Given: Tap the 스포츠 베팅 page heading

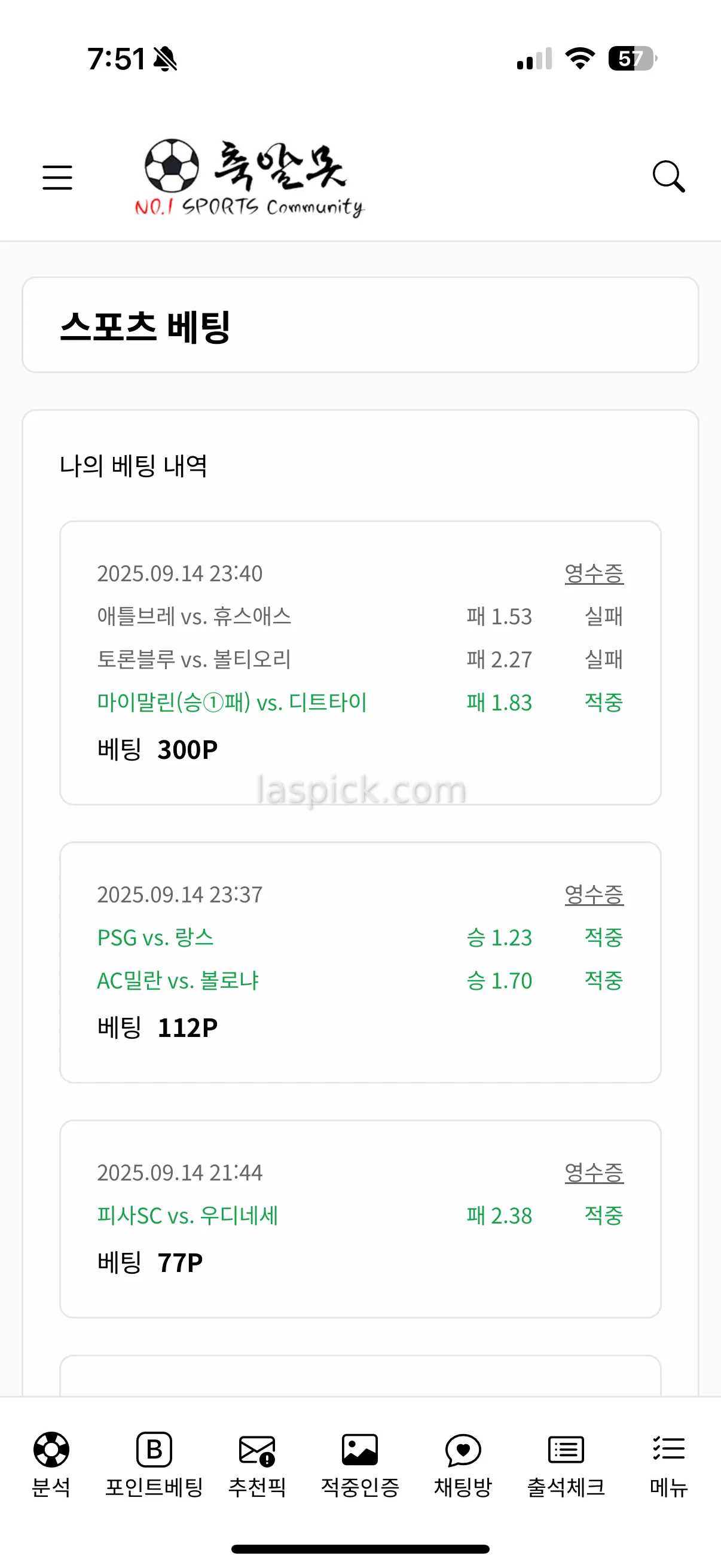Looking at the screenshot, I should click(145, 327).
